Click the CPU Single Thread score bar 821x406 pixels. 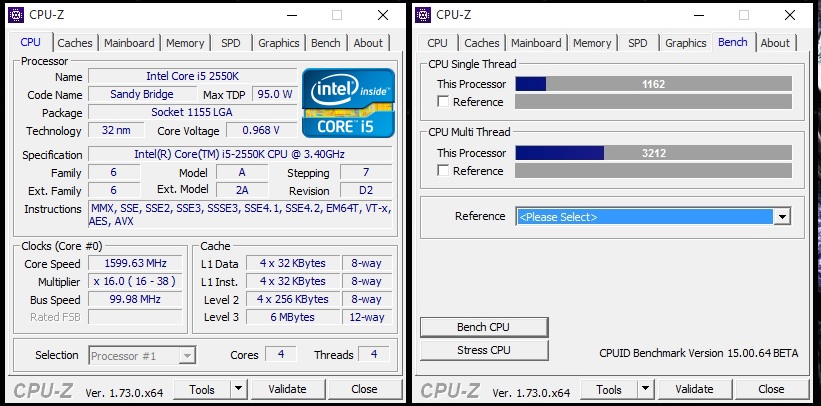pyautogui.click(x=653, y=84)
